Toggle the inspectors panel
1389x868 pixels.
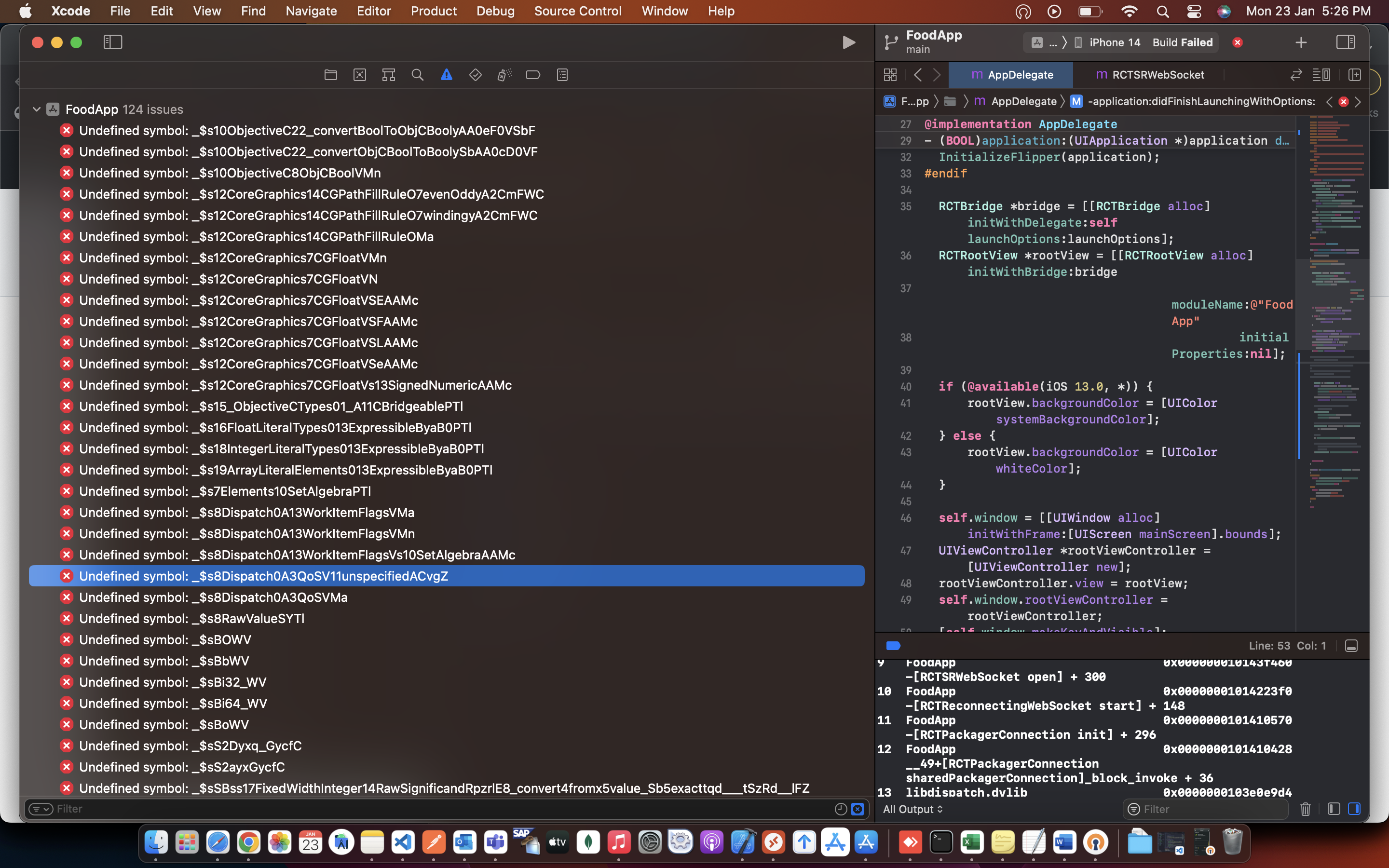[1346, 42]
